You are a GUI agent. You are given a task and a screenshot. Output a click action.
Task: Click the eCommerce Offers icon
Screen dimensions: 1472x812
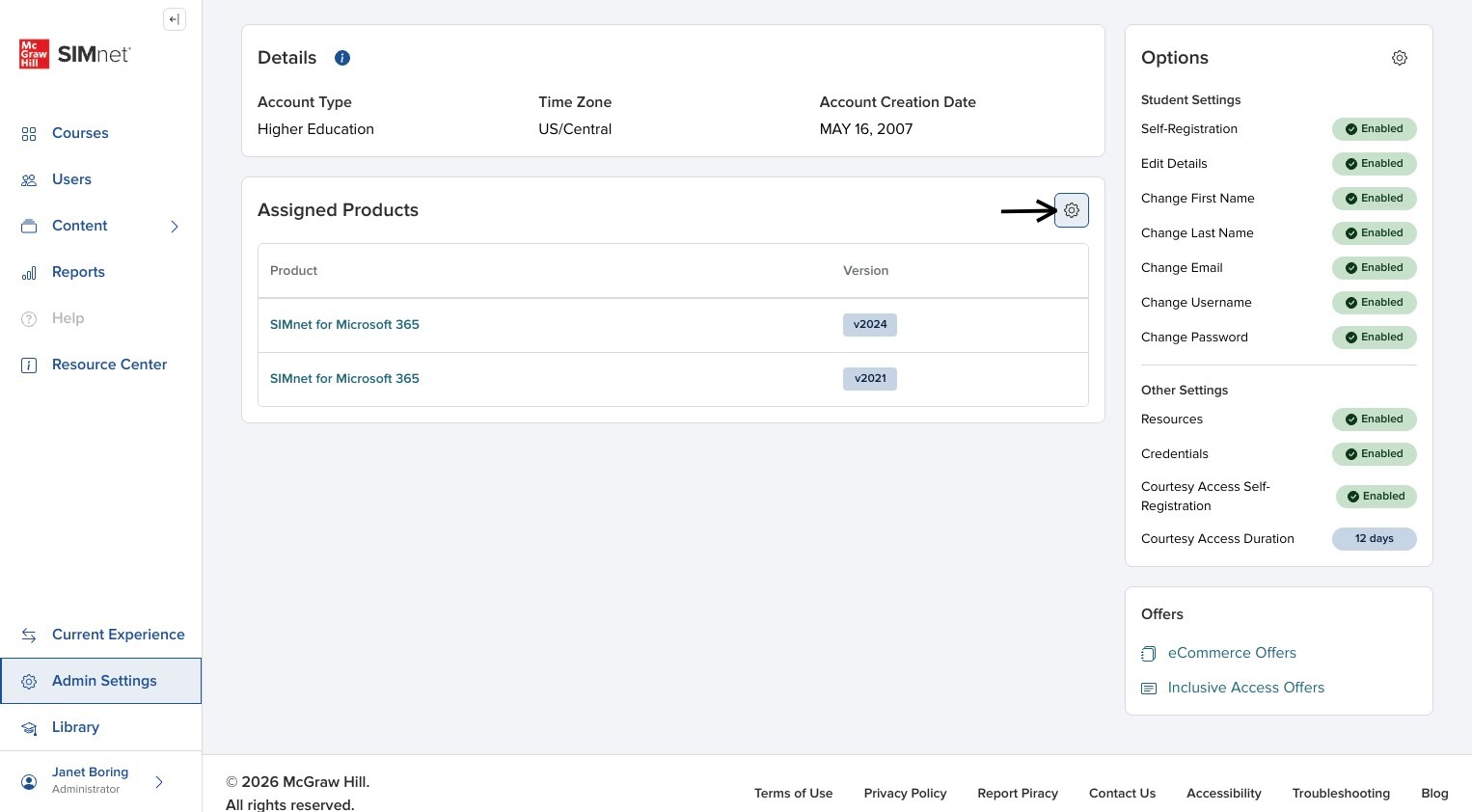point(1148,654)
